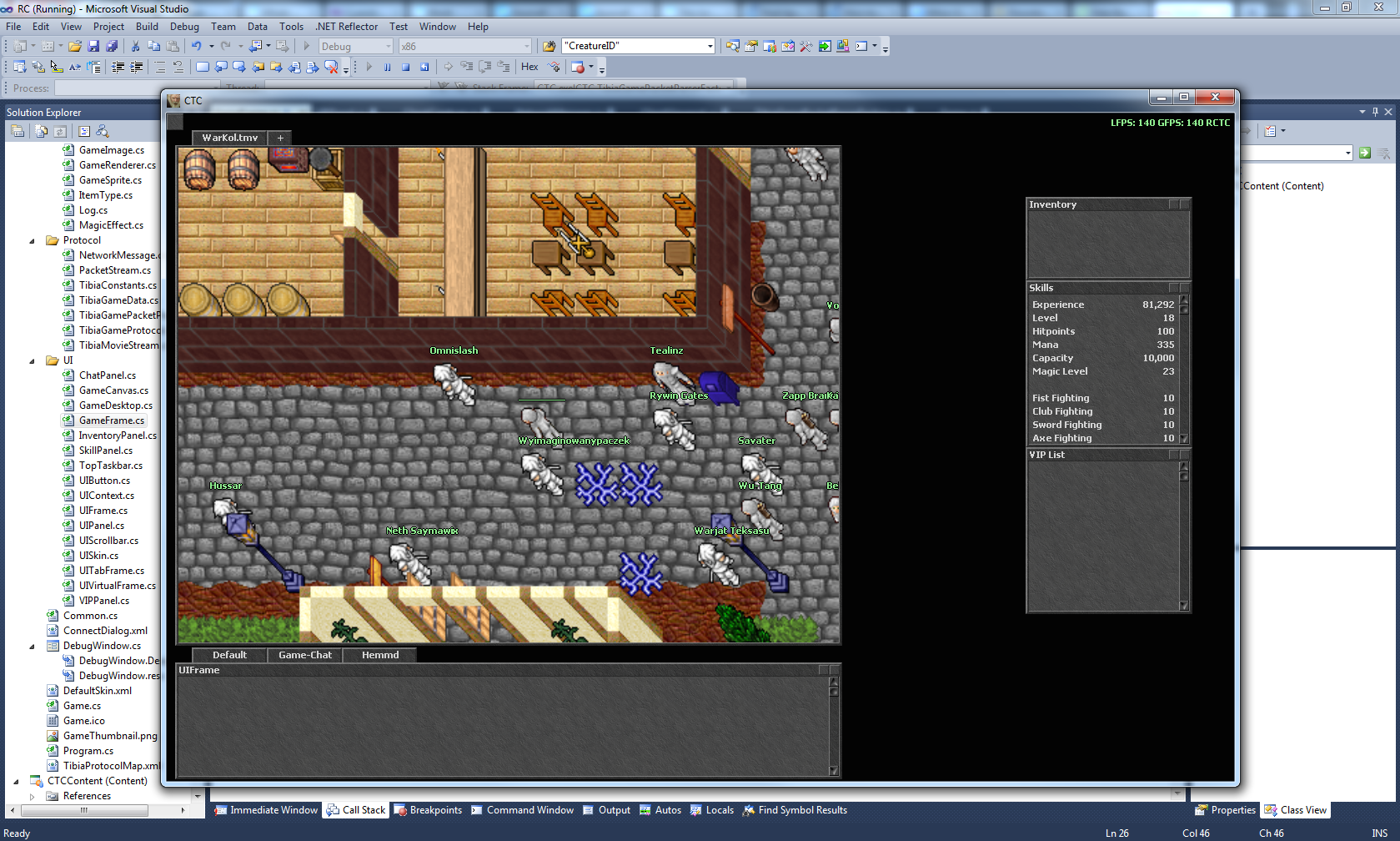Click Solution Explorer View Class Diagram icon
Viewport: 1400px width, 841px height.
103,131
